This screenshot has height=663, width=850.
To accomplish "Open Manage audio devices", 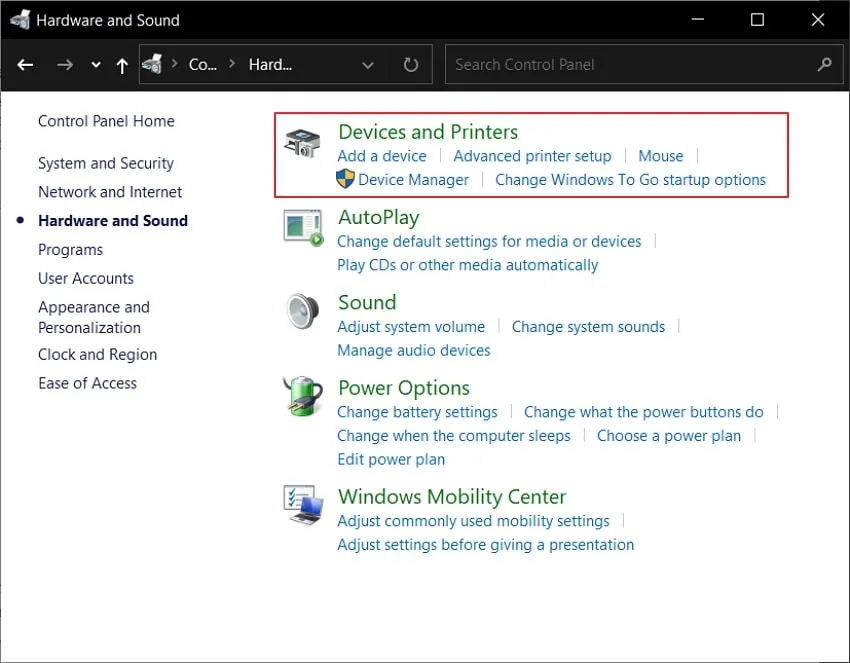I will click(414, 351).
